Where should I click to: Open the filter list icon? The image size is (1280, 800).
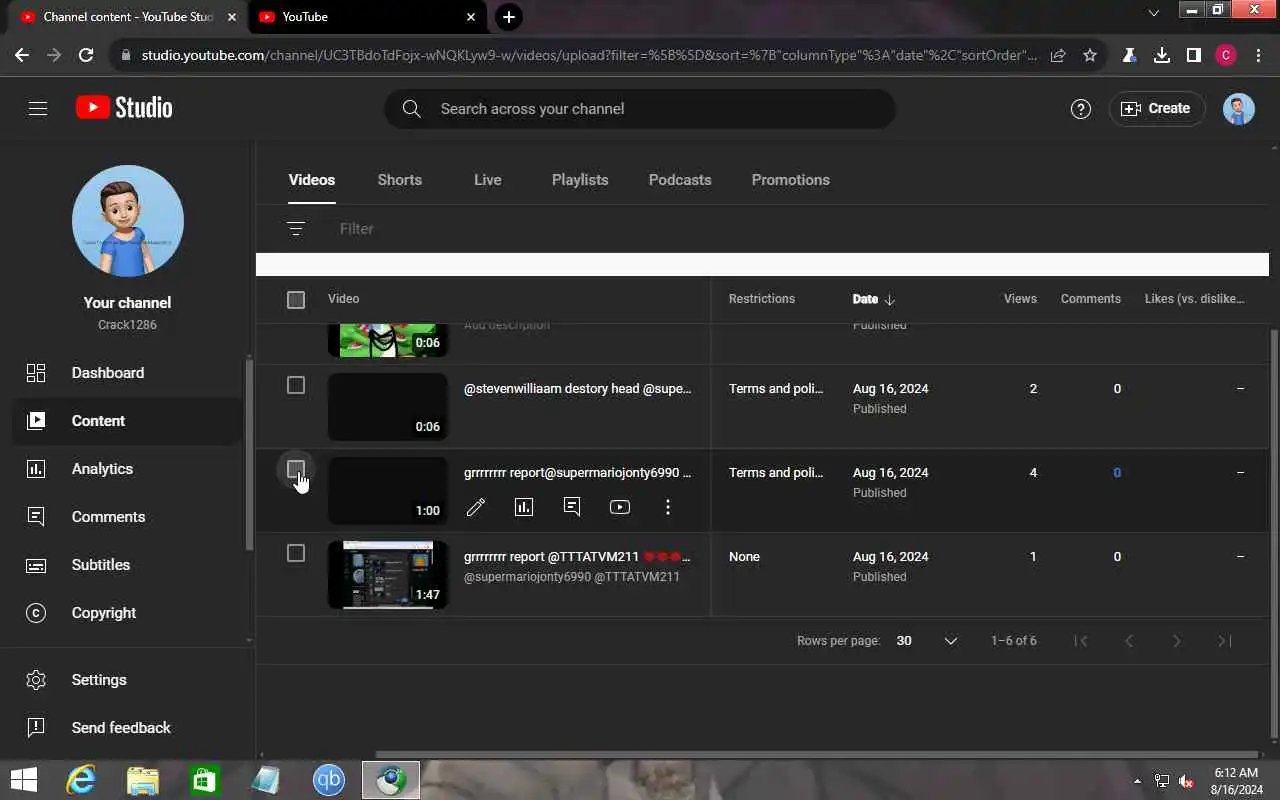point(296,229)
